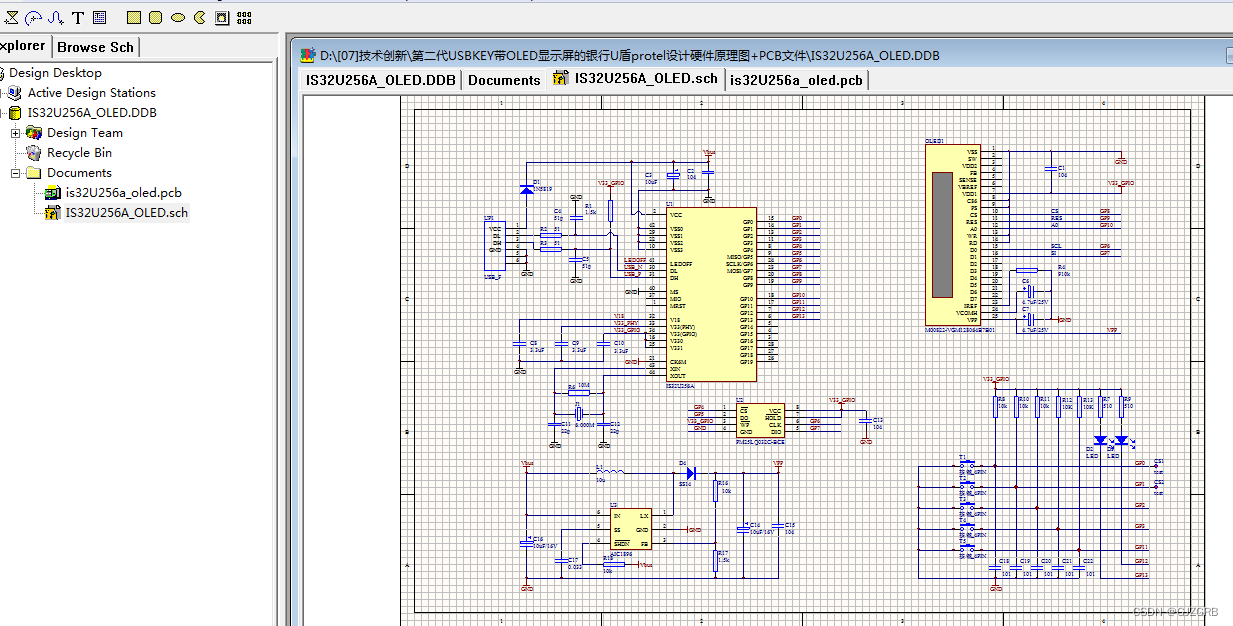
Task: Select the arc drawing tool
Action: pos(33,17)
